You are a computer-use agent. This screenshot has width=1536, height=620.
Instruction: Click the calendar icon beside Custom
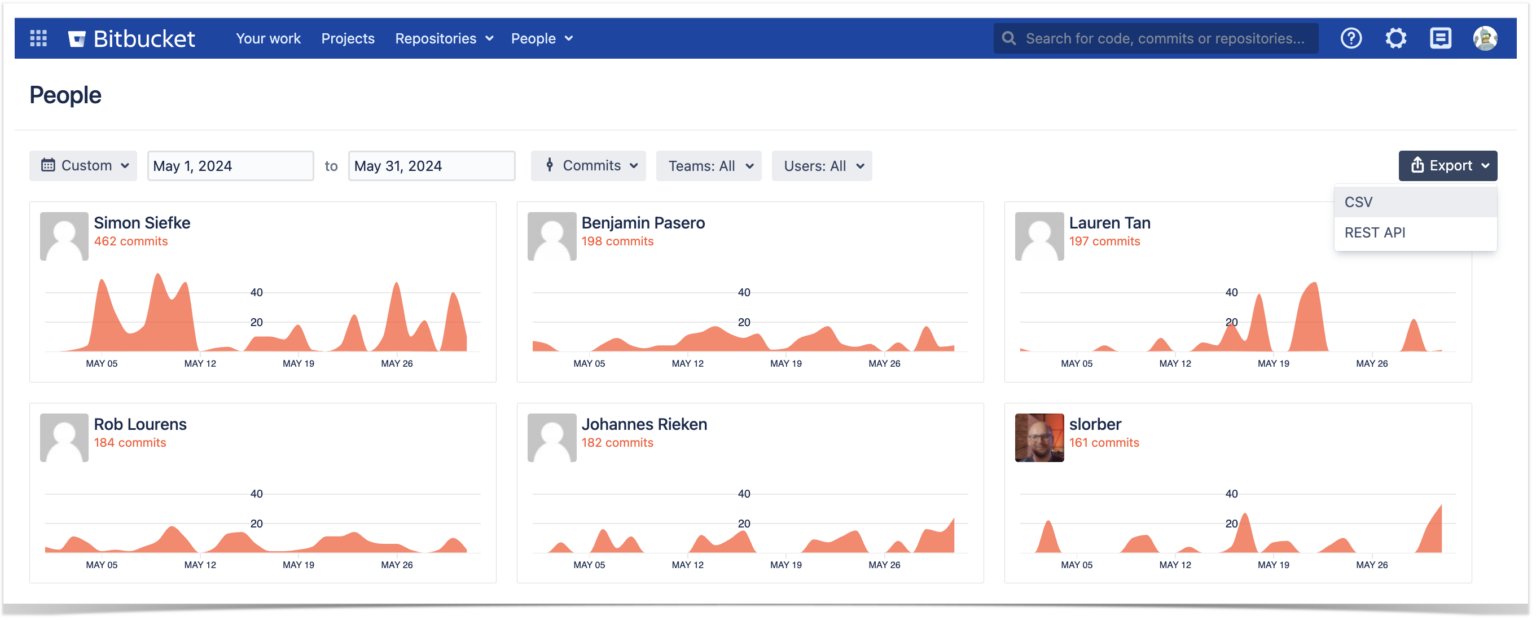point(48,165)
